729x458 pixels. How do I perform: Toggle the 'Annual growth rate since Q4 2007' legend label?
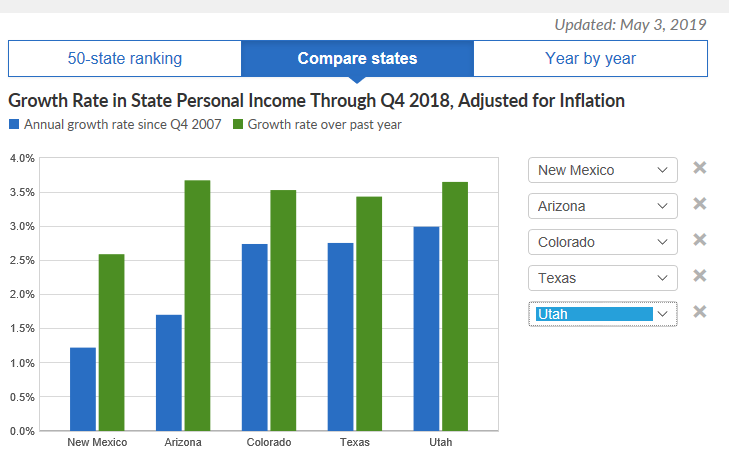point(122,125)
